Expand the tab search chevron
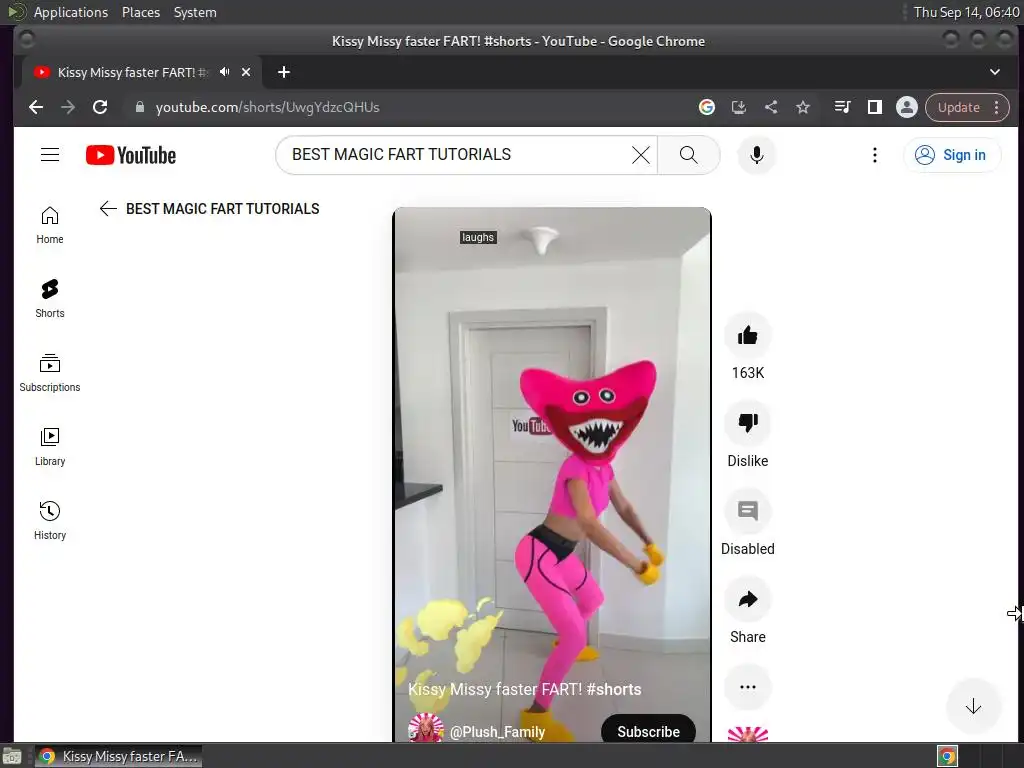The image size is (1024, 768). (995, 72)
